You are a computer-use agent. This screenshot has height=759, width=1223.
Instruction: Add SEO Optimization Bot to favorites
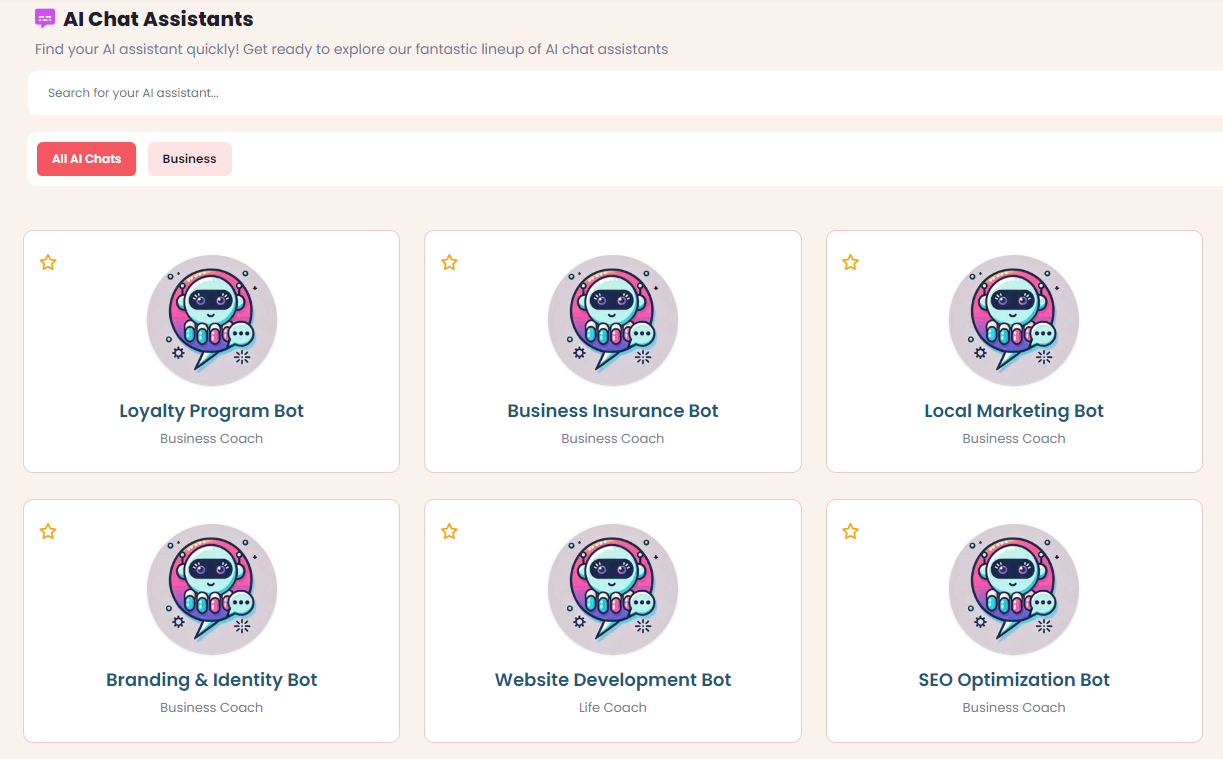click(x=850, y=532)
